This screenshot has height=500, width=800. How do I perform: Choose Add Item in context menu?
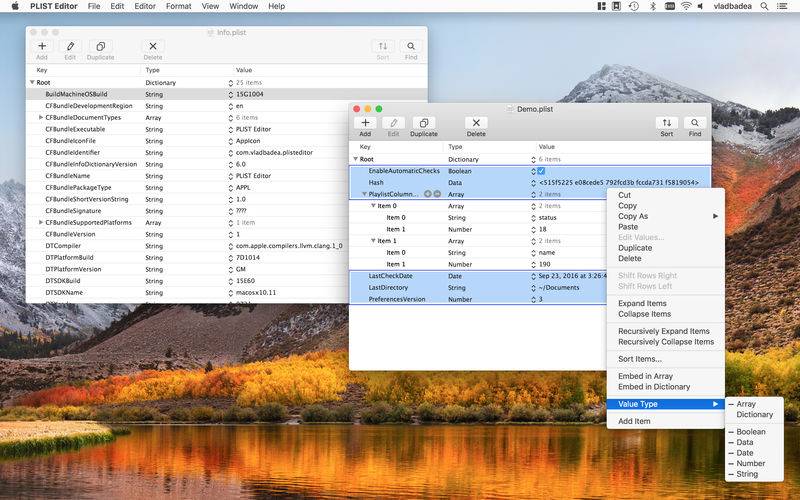665,421
